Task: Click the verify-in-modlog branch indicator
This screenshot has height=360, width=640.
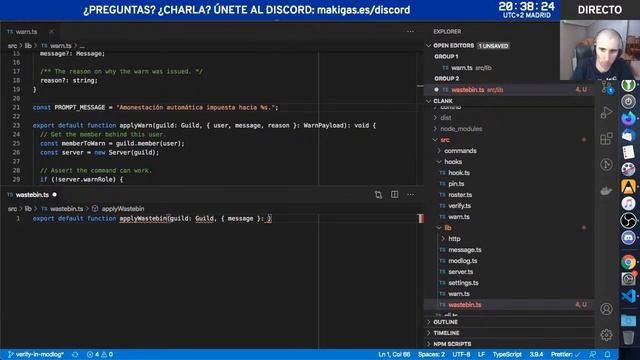Action: [x=36, y=355]
